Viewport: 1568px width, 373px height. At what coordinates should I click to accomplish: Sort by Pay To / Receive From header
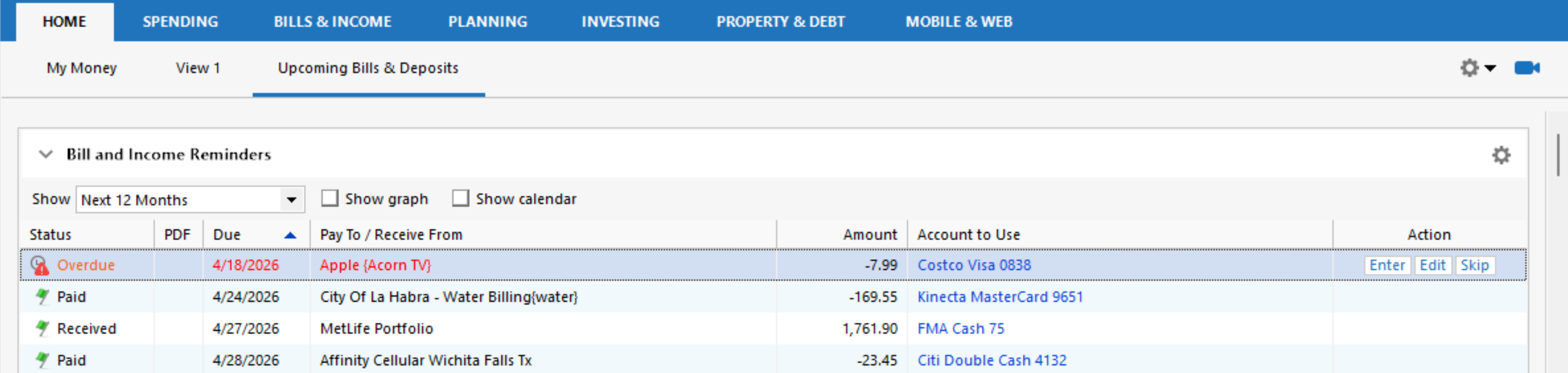point(392,235)
